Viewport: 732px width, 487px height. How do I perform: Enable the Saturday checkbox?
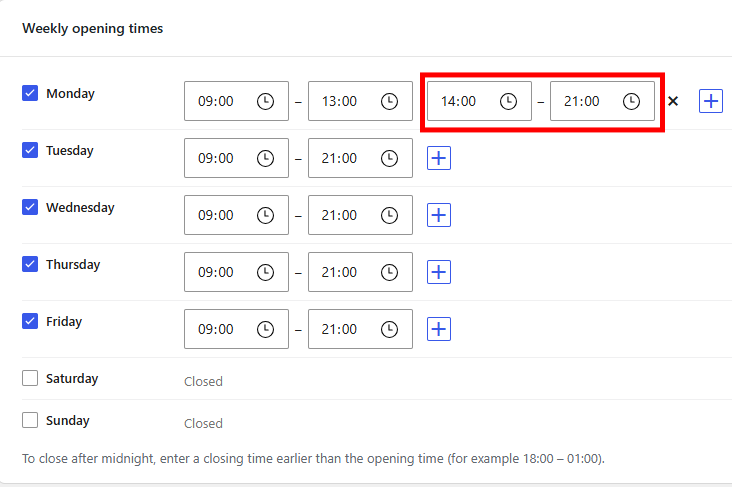pos(30,378)
